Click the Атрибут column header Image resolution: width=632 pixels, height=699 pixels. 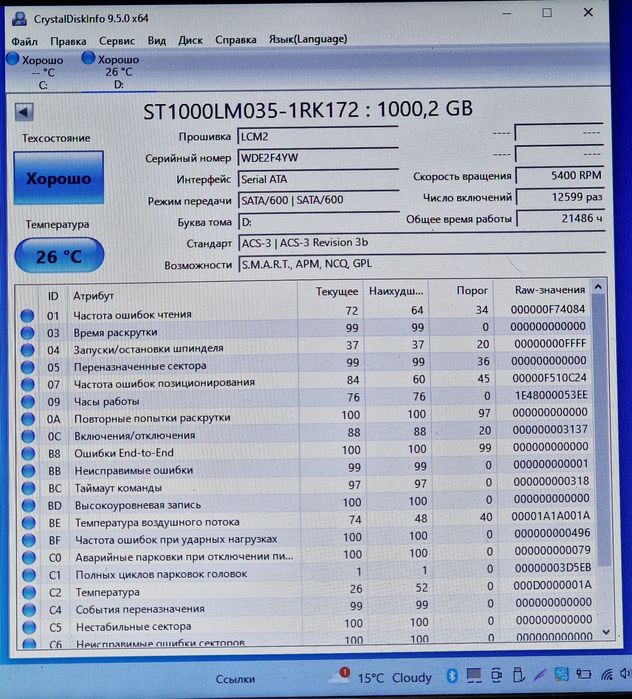coord(93,296)
